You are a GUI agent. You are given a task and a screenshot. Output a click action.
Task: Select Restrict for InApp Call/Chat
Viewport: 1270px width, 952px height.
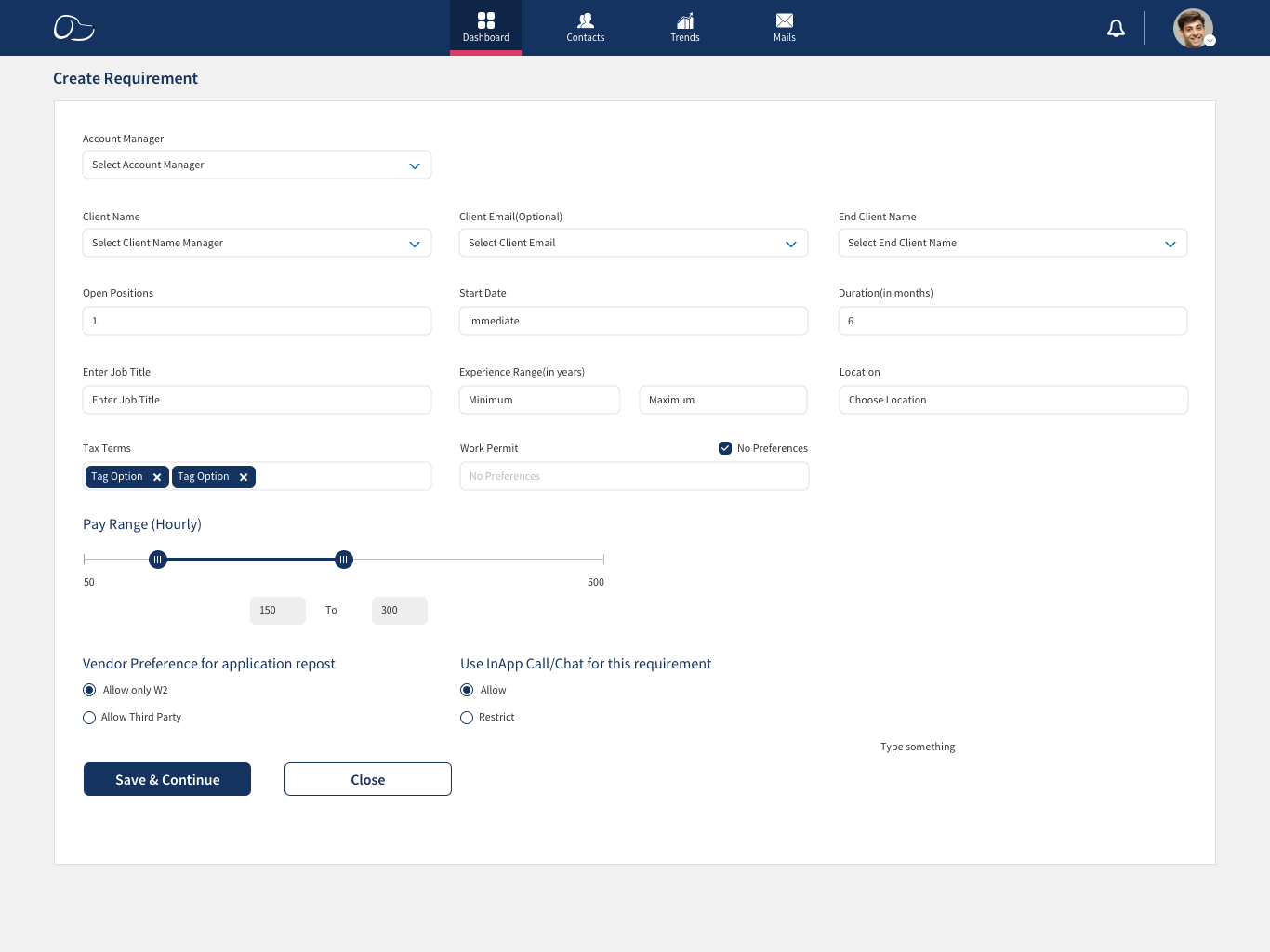point(467,718)
